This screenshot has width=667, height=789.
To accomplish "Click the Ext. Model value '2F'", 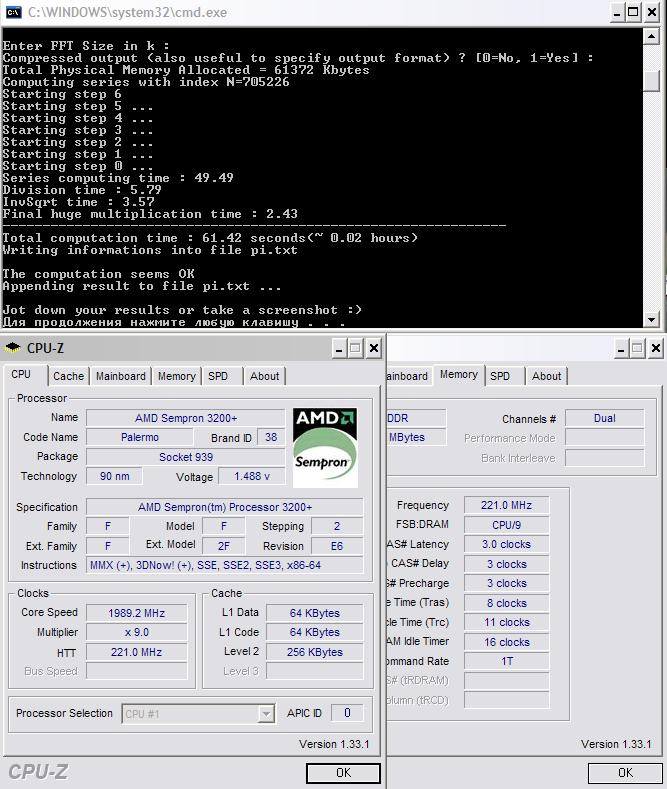I will tap(224, 546).
